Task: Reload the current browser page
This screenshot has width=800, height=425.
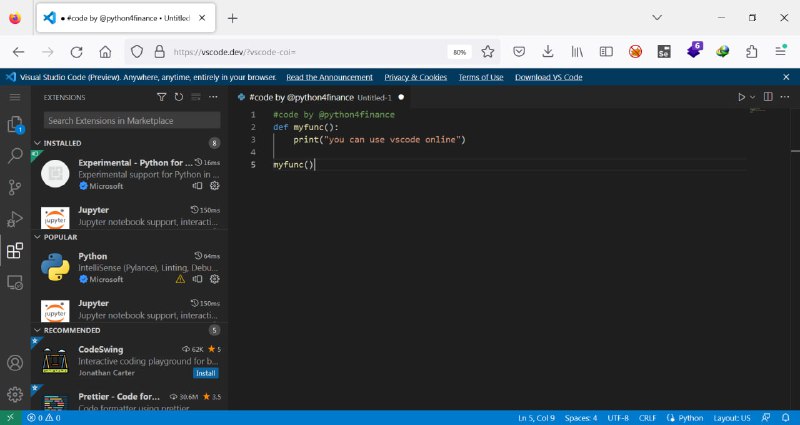Action: pyautogui.click(x=77, y=52)
